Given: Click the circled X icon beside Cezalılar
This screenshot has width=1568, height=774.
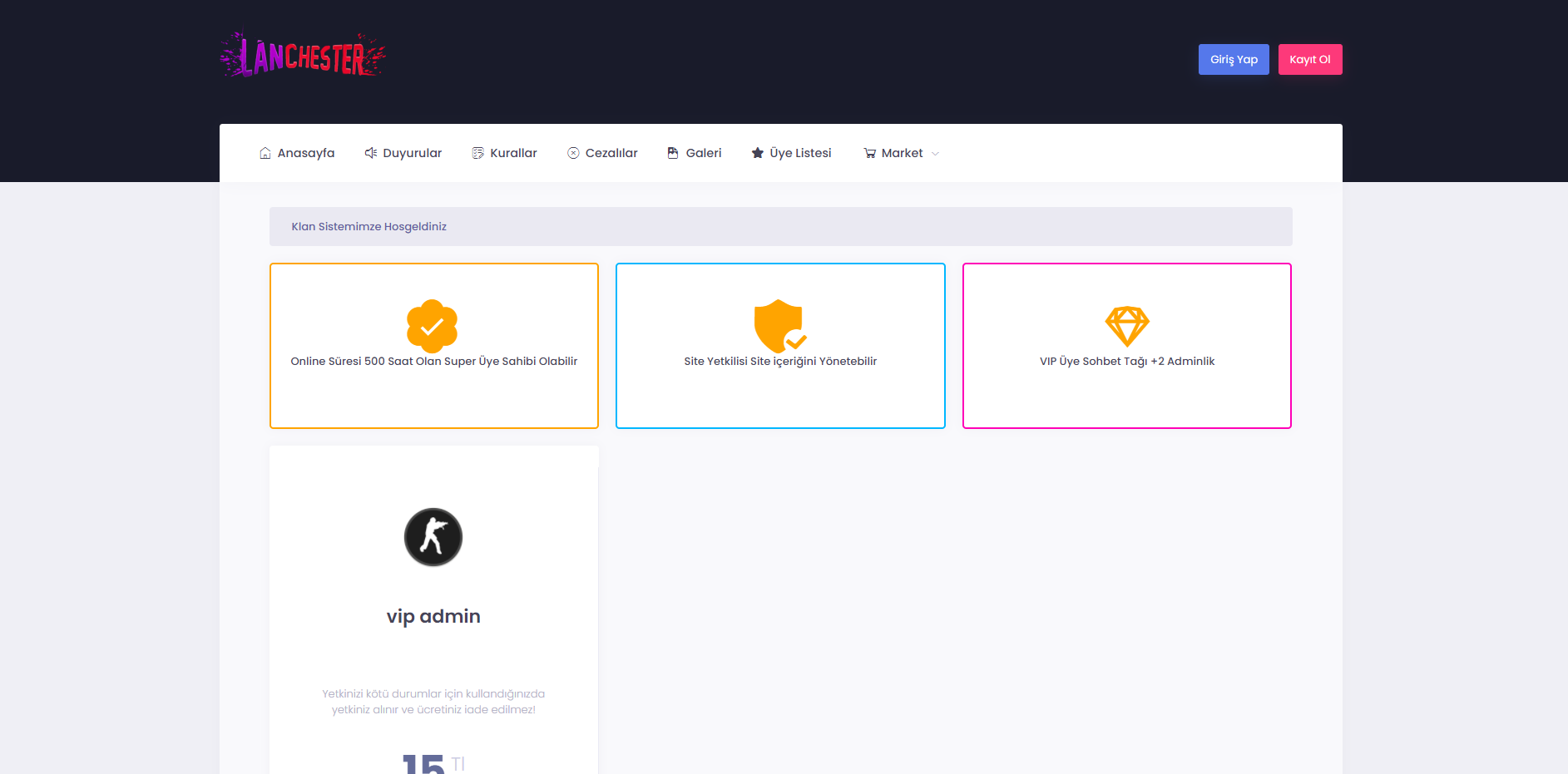Looking at the screenshot, I should pyautogui.click(x=573, y=153).
